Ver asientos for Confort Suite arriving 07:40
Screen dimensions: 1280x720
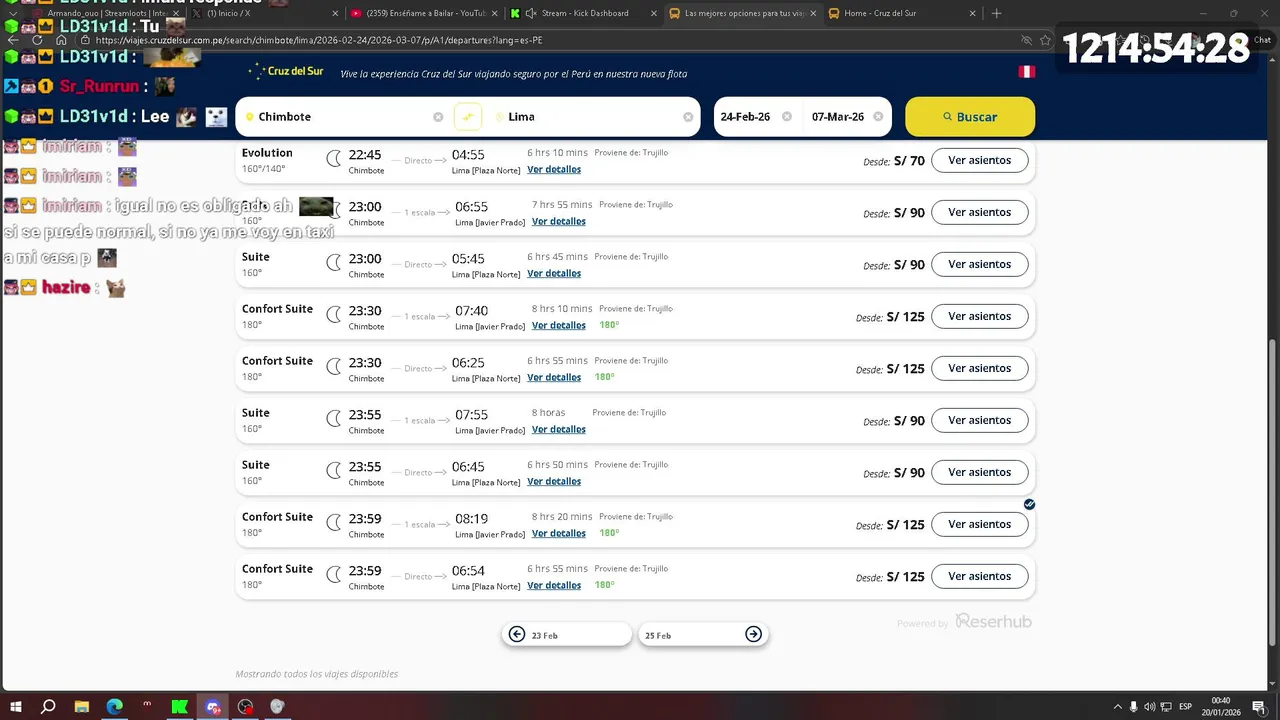pos(979,316)
